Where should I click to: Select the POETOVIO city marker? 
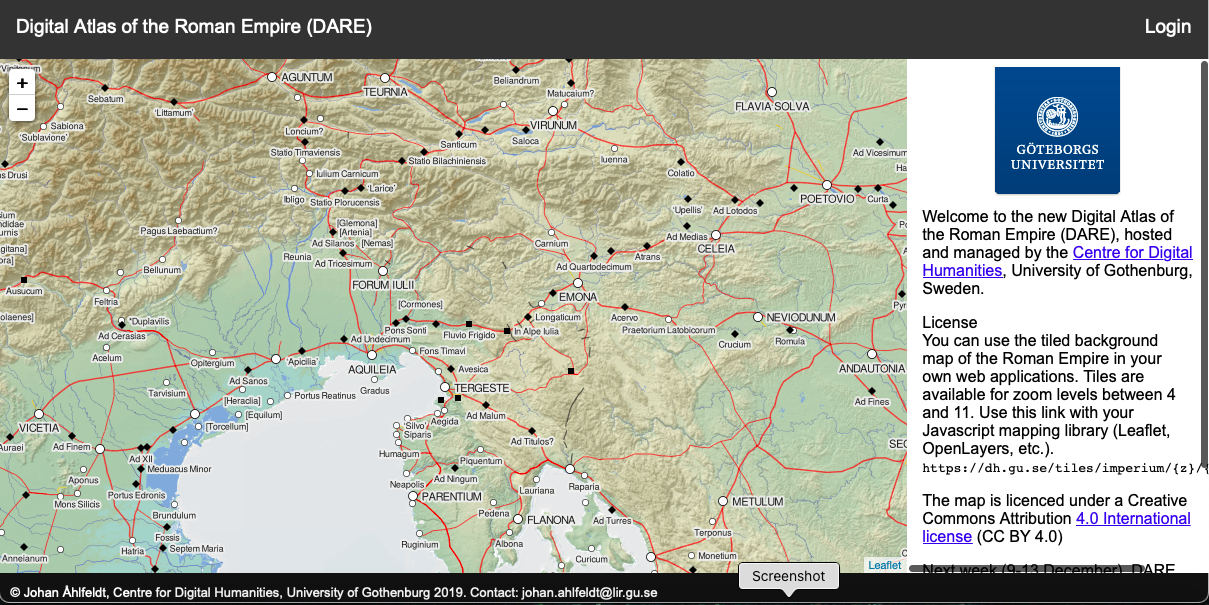pos(827,185)
